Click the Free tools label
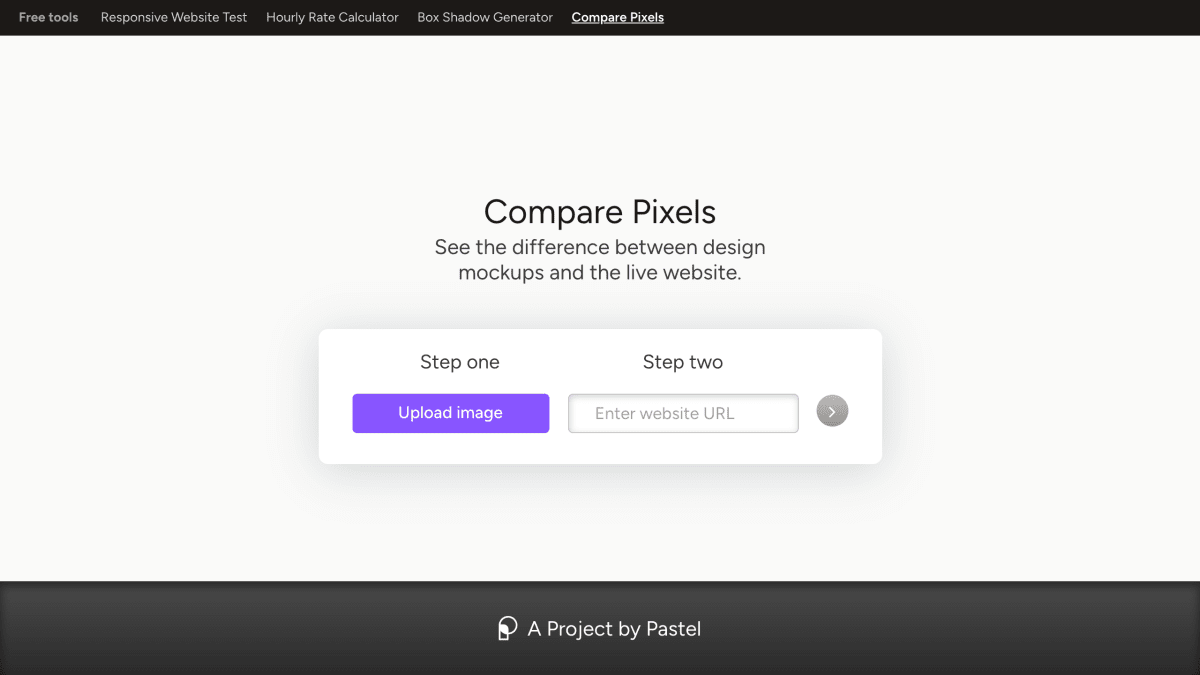 coord(48,17)
